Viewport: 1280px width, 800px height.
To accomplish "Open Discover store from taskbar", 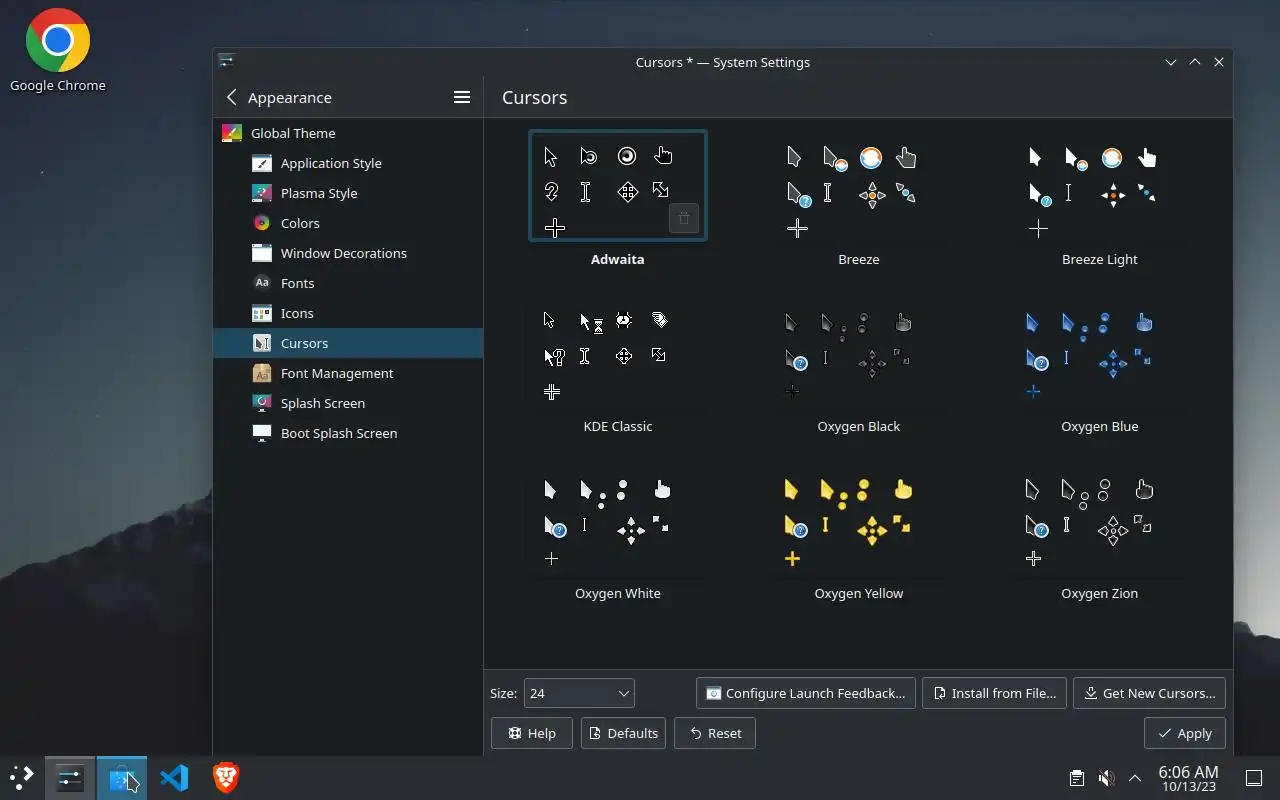I will click(x=122, y=778).
